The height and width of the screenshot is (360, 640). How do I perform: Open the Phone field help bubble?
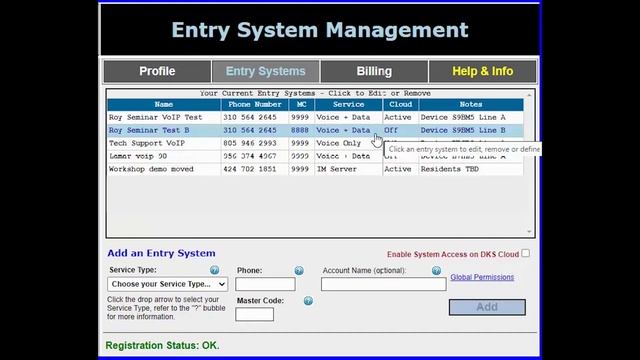tap(299, 270)
